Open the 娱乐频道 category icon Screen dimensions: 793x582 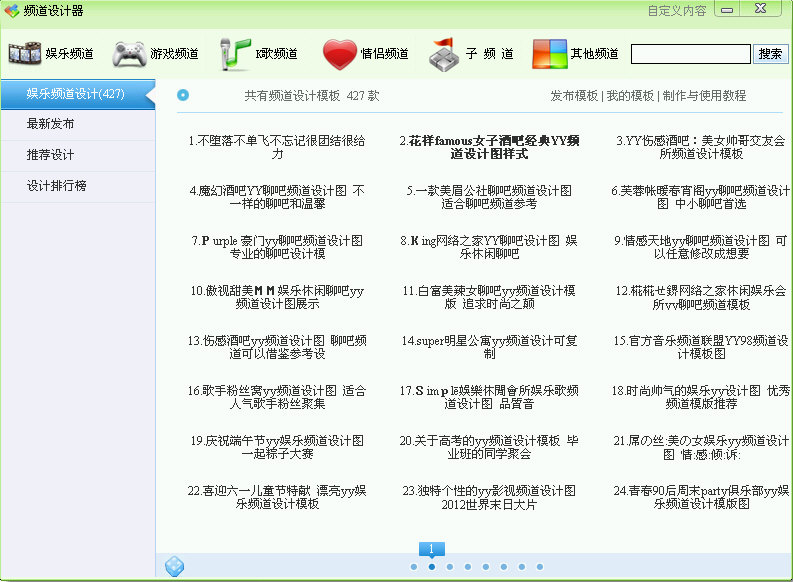coord(24,54)
